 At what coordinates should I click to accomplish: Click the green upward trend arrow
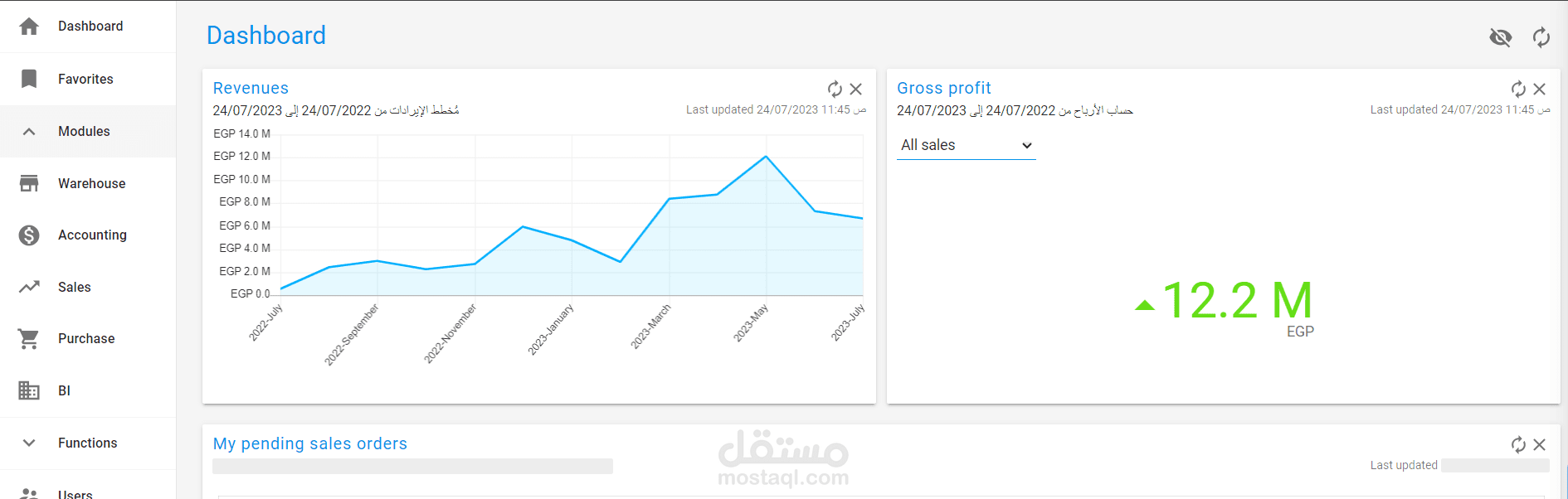(x=1145, y=305)
